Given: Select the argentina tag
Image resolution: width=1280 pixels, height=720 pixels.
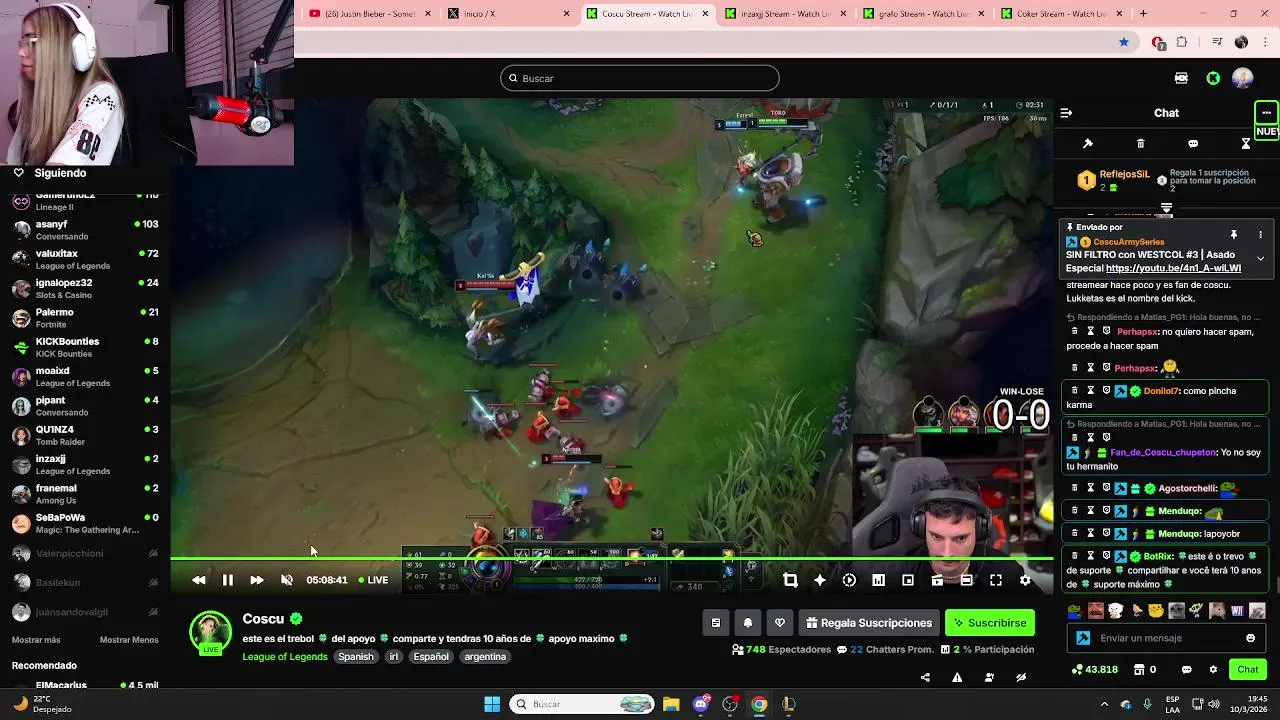Looking at the screenshot, I should (x=485, y=657).
